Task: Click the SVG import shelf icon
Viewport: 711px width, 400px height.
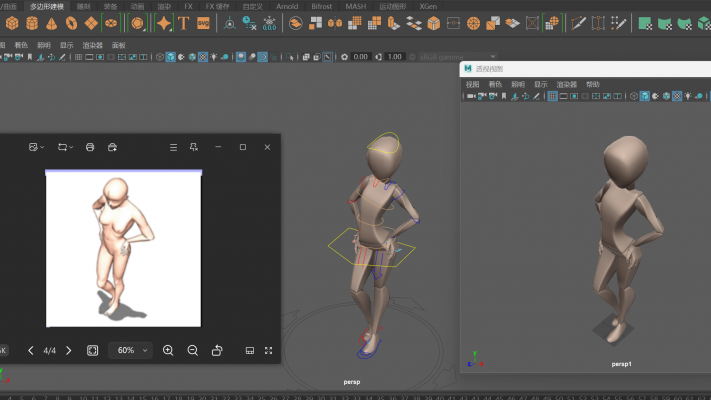Action: point(204,23)
